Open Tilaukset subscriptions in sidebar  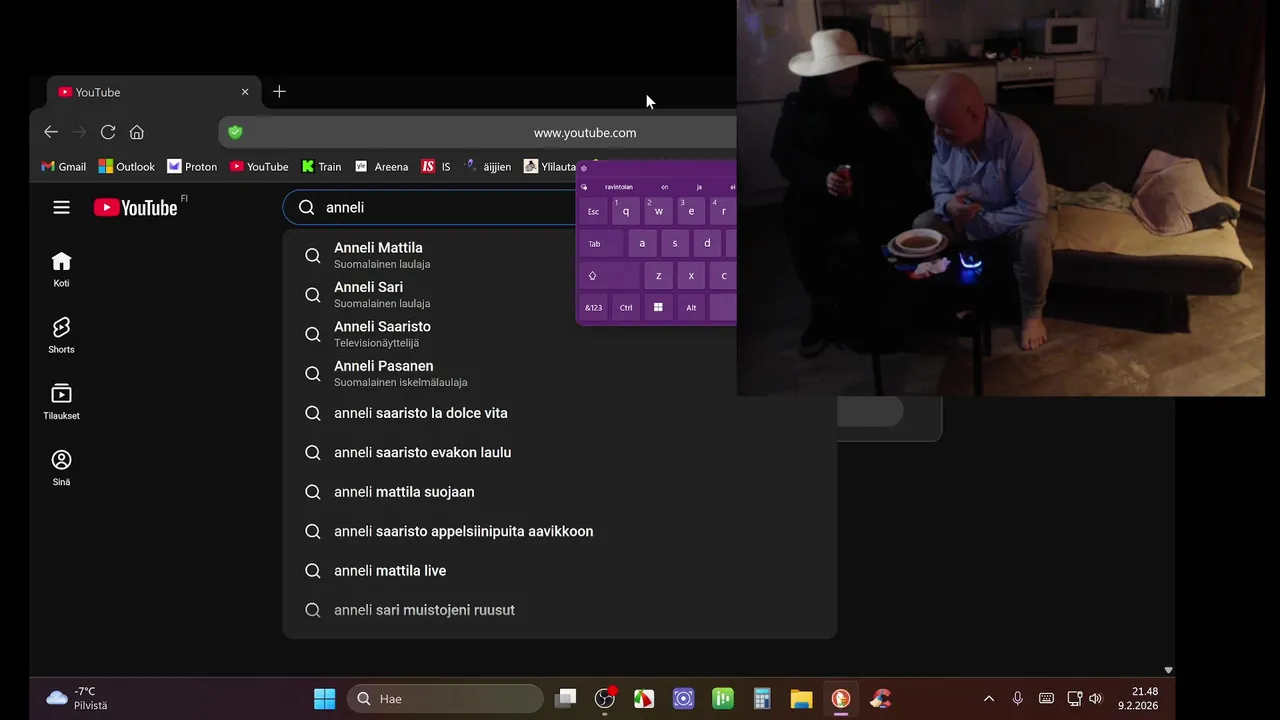(x=61, y=402)
